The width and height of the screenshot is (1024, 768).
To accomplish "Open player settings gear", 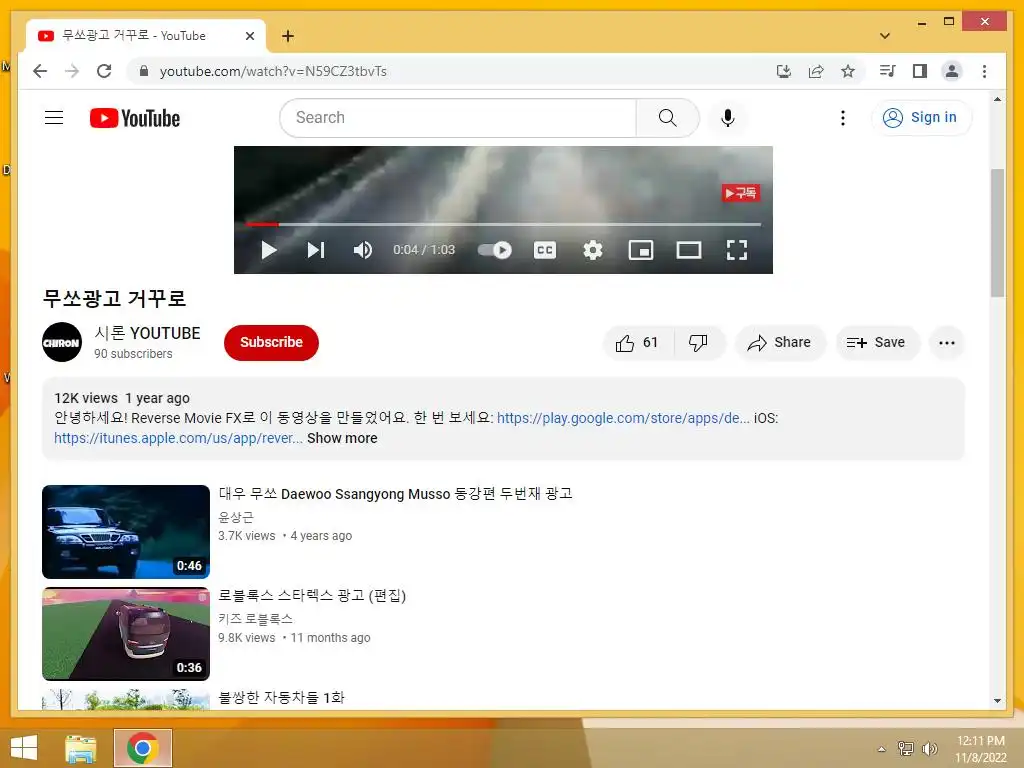I will tap(592, 250).
